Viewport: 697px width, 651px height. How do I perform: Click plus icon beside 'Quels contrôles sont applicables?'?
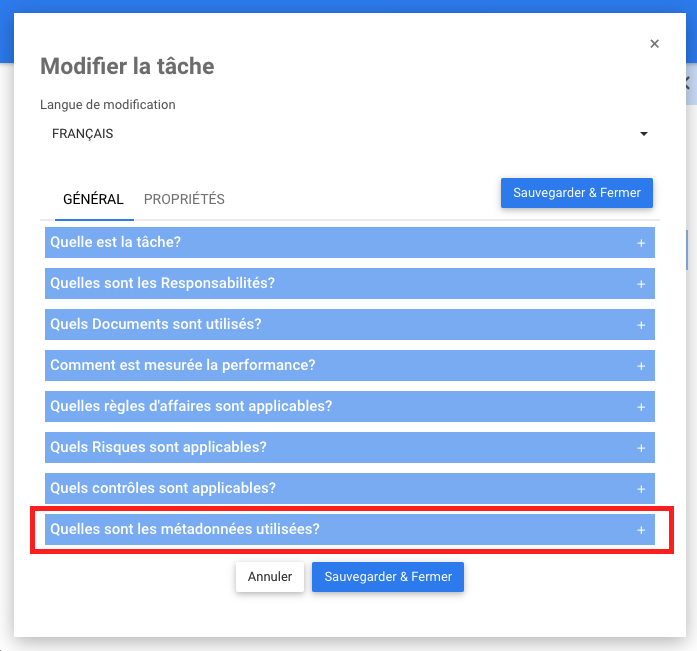point(641,489)
